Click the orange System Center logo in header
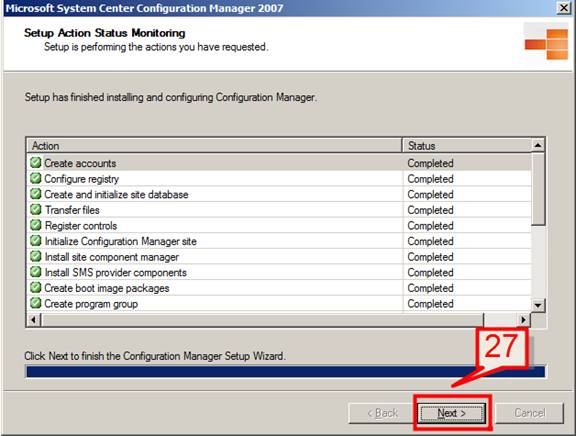 (547, 44)
